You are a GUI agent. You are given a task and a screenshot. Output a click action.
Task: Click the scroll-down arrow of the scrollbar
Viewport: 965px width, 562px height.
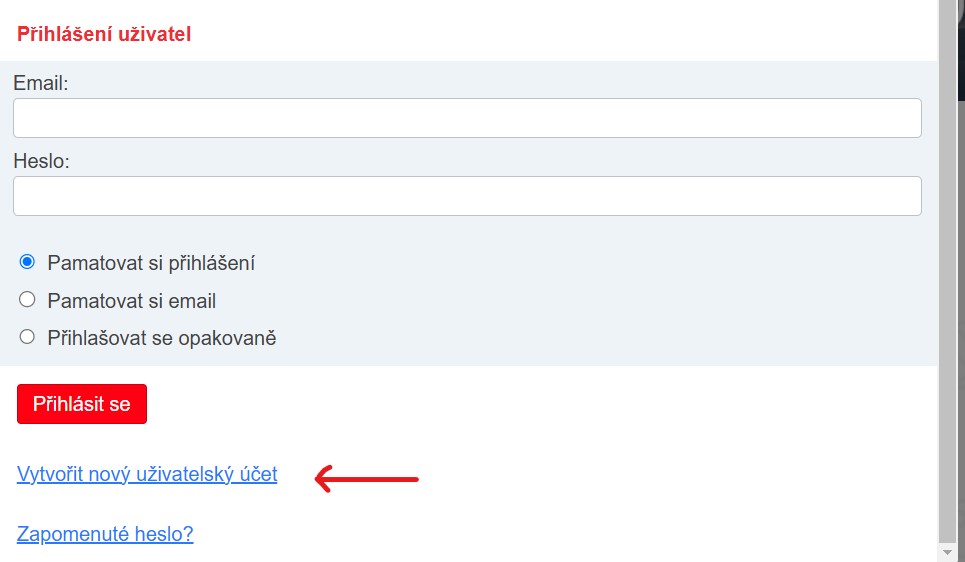point(949,552)
